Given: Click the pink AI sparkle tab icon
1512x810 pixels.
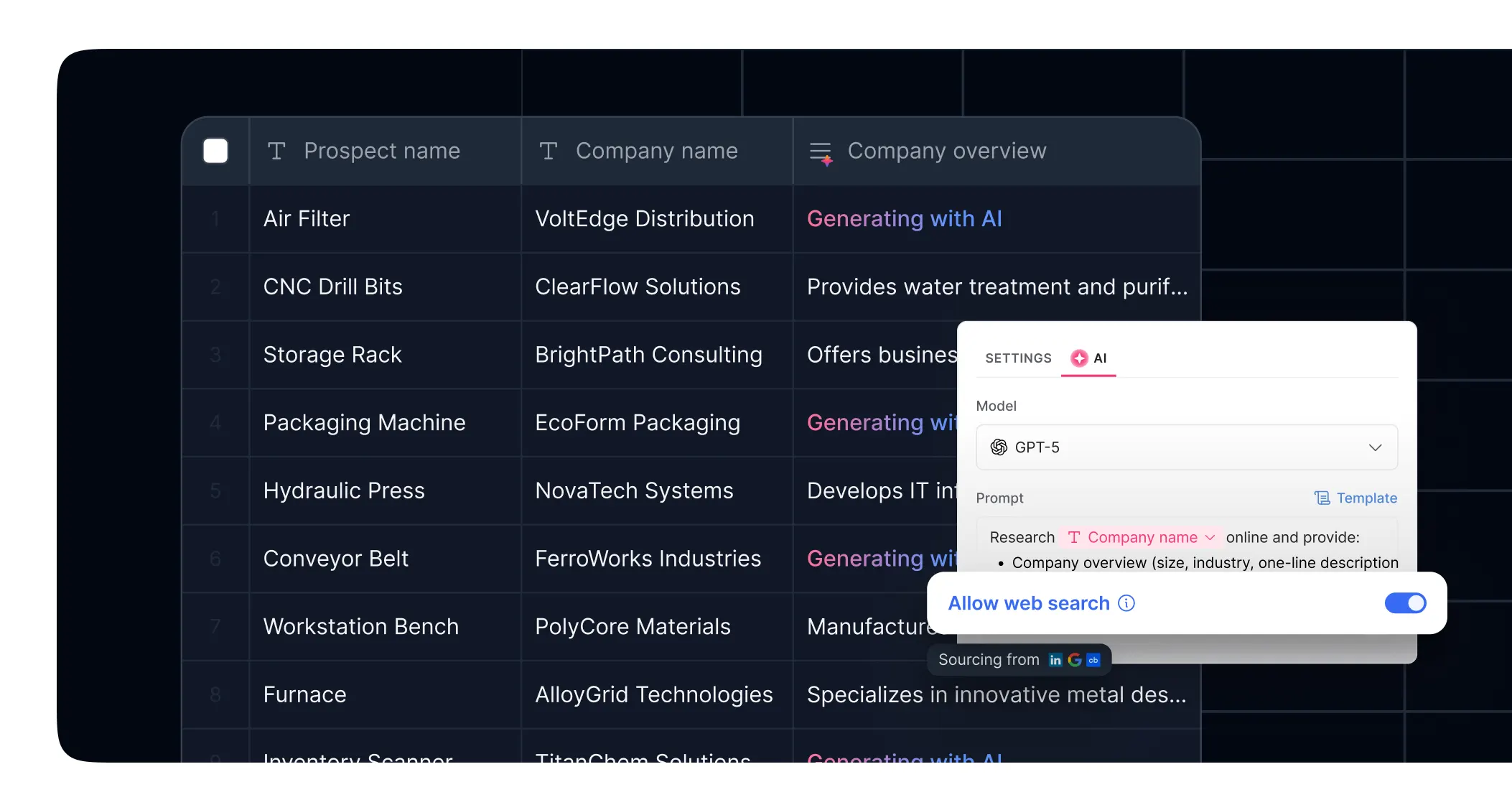Looking at the screenshot, I should click(1079, 358).
